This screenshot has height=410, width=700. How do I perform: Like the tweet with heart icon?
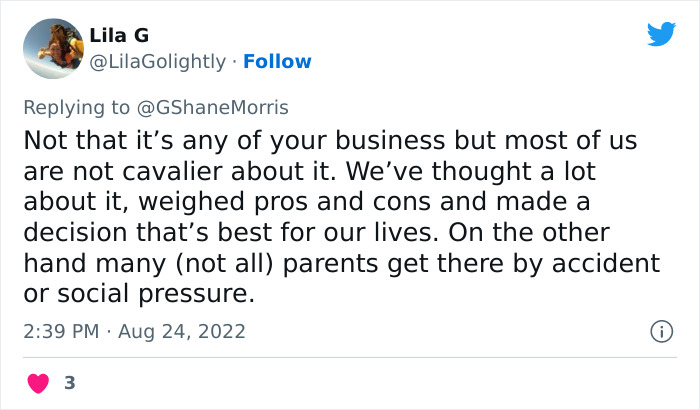37,382
